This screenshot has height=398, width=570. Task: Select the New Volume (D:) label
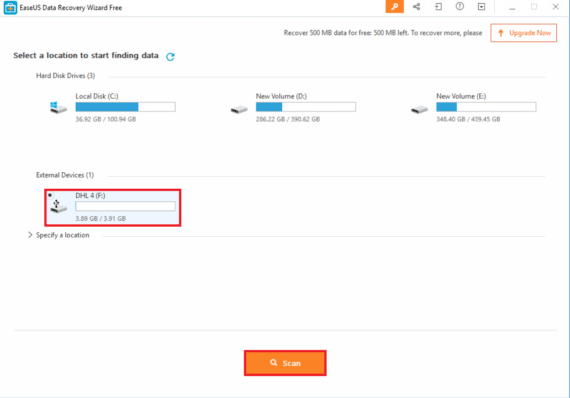click(x=281, y=96)
